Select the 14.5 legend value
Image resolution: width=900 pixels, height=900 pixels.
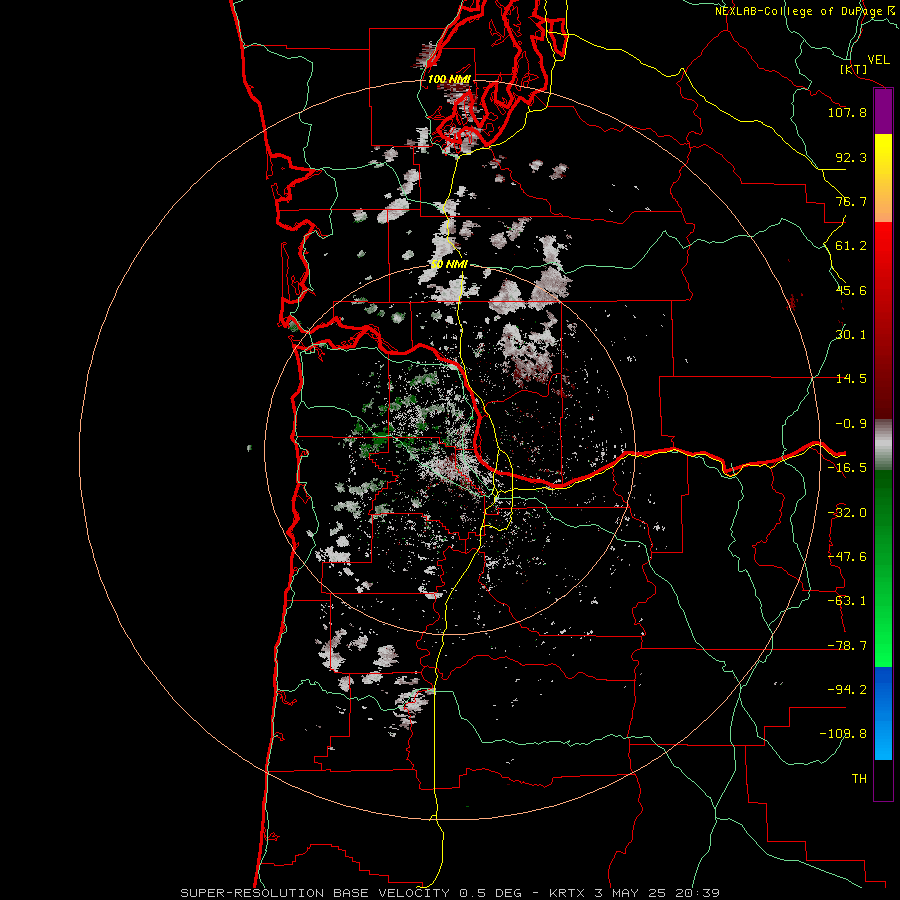(851, 379)
